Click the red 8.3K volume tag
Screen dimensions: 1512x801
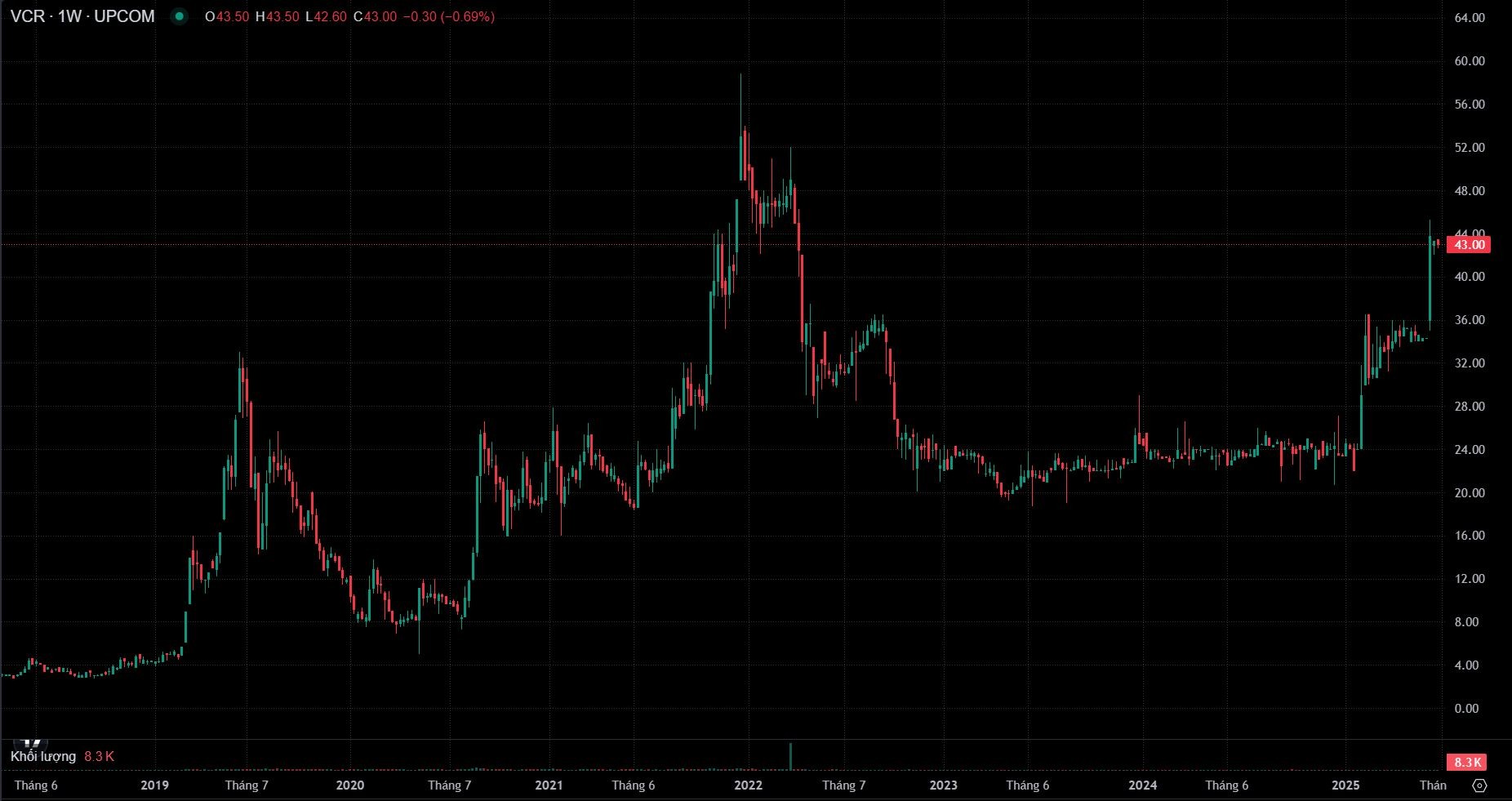[x=1466, y=762]
